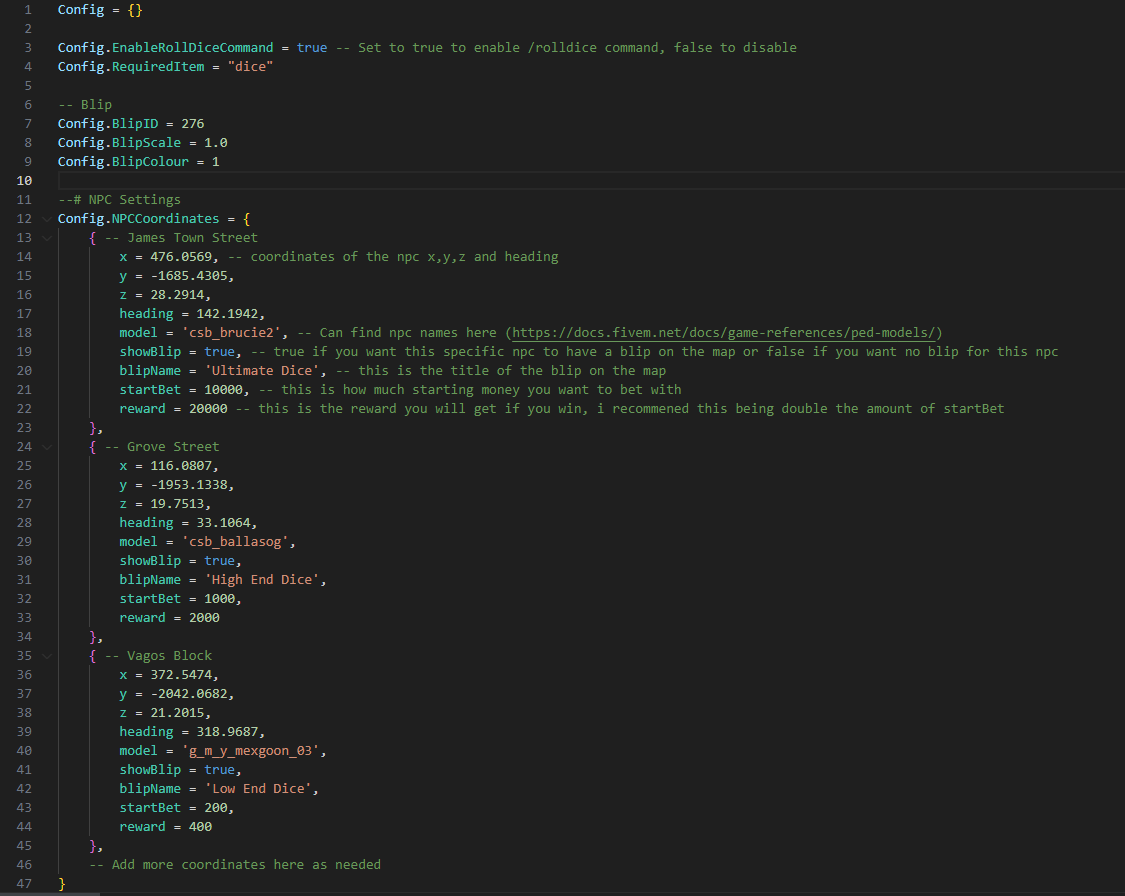Click the BlipID value 276
The width and height of the screenshot is (1125, 896).
click(x=193, y=124)
